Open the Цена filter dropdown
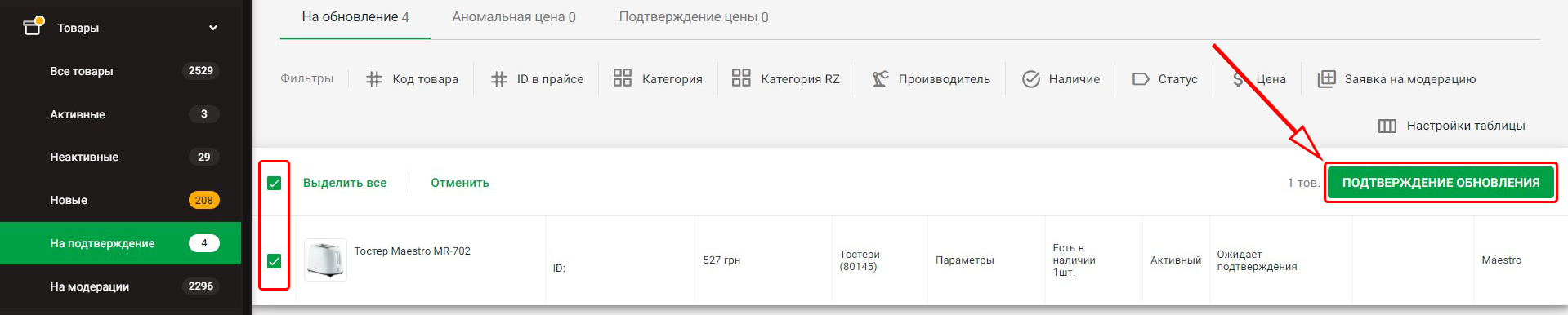This screenshot has width=1568, height=315. (1259, 79)
